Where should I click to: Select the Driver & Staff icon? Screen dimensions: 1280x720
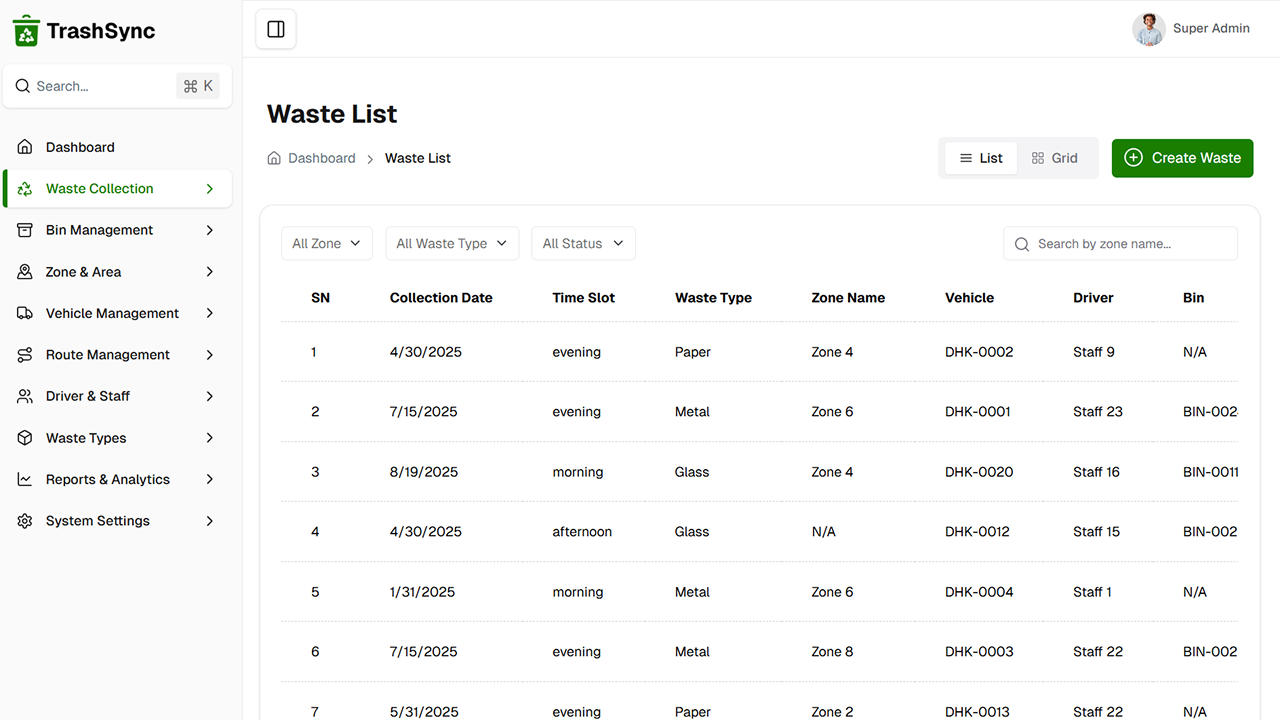(x=24, y=396)
